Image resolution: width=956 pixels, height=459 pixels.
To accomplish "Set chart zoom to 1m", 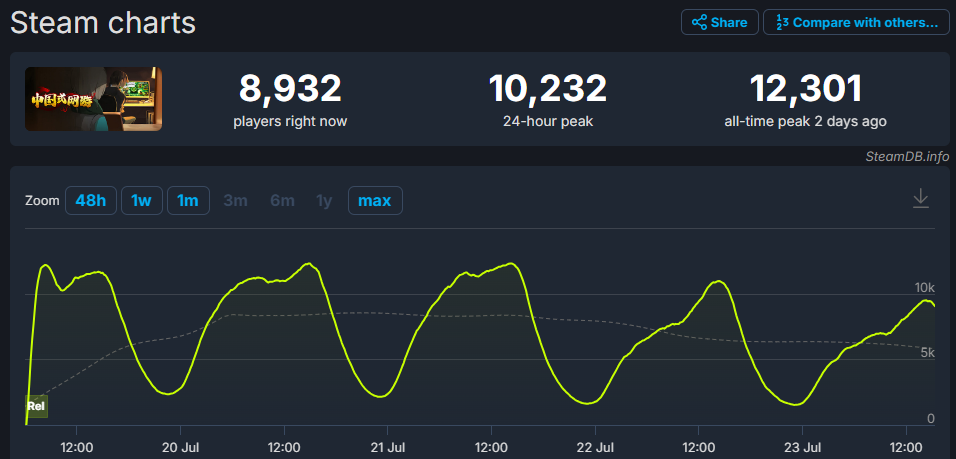I will (188, 201).
